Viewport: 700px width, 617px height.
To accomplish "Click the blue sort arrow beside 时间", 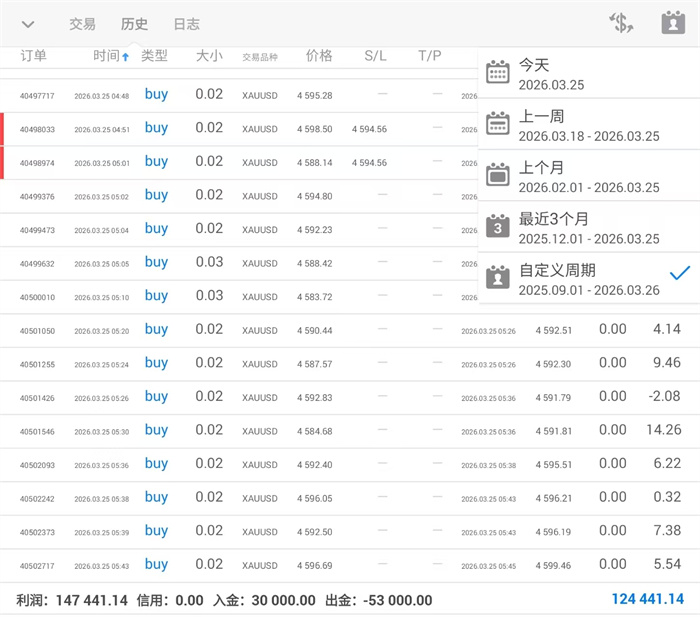I will pos(125,57).
